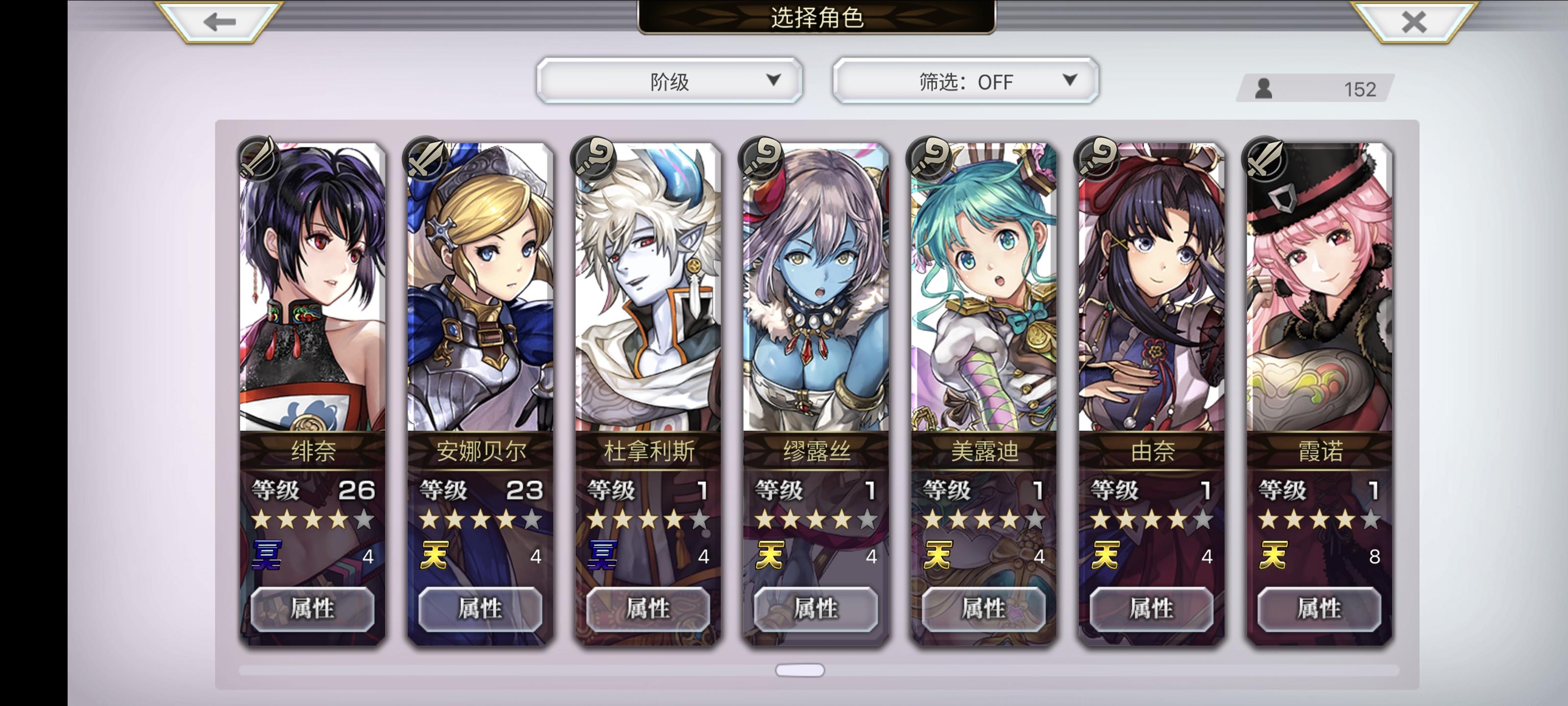Image resolution: width=1568 pixels, height=706 pixels.
Task: Select the 缪露丝 character portrait
Action: coord(816,287)
